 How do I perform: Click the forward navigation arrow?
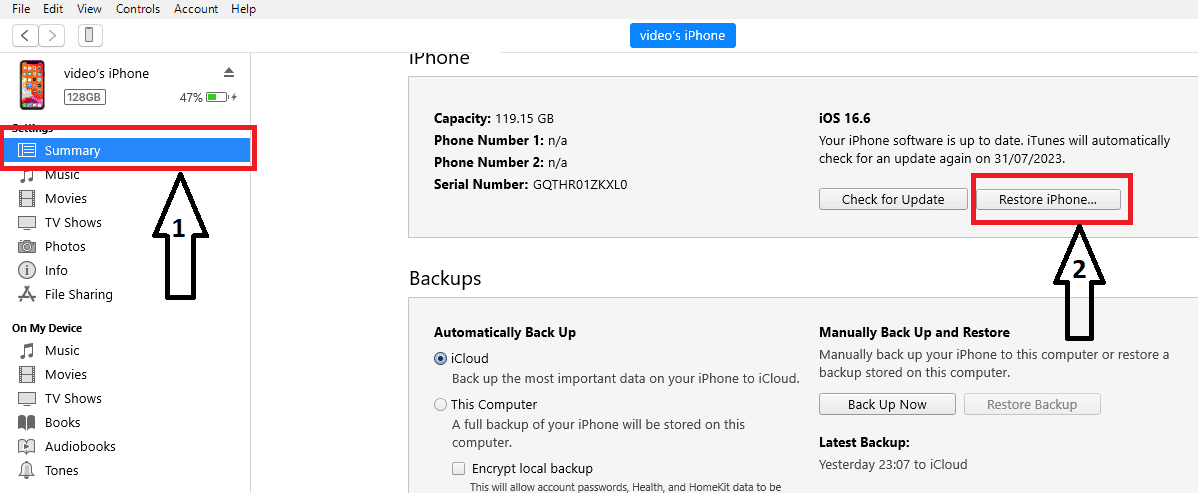(51, 35)
